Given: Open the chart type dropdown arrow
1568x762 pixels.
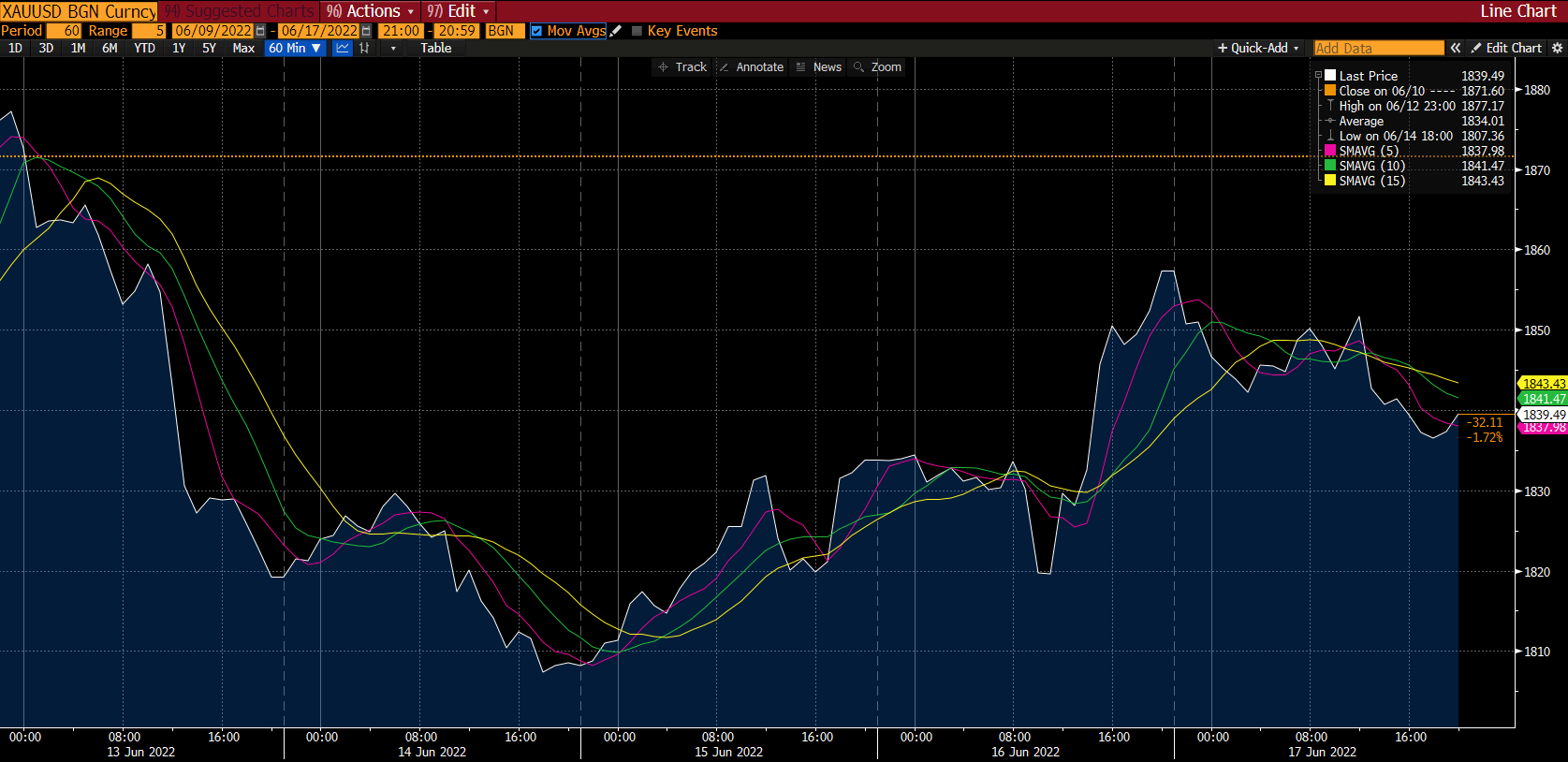Looking at the screenshot, I should tap(393, 49).
